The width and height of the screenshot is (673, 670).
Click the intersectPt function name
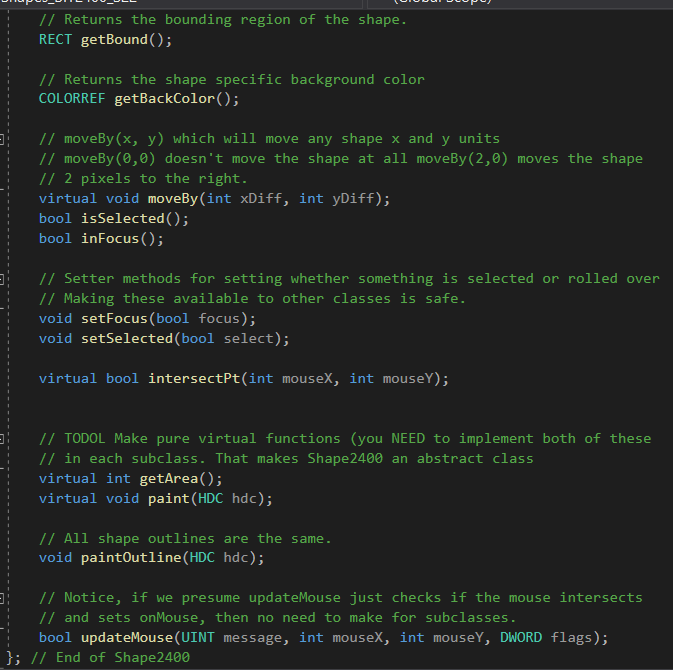coord(194,379)
